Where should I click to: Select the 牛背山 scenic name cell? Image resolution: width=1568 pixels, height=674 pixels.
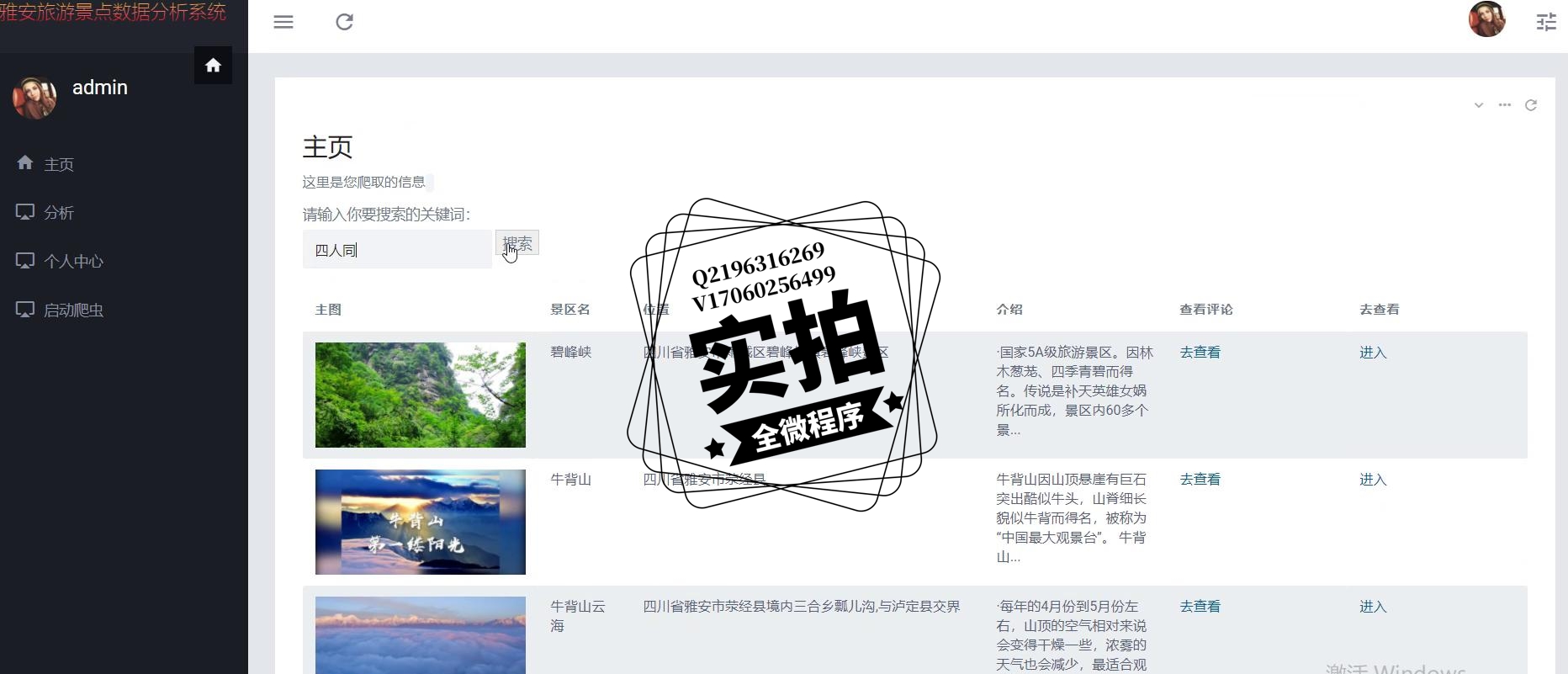pos(571,480)
